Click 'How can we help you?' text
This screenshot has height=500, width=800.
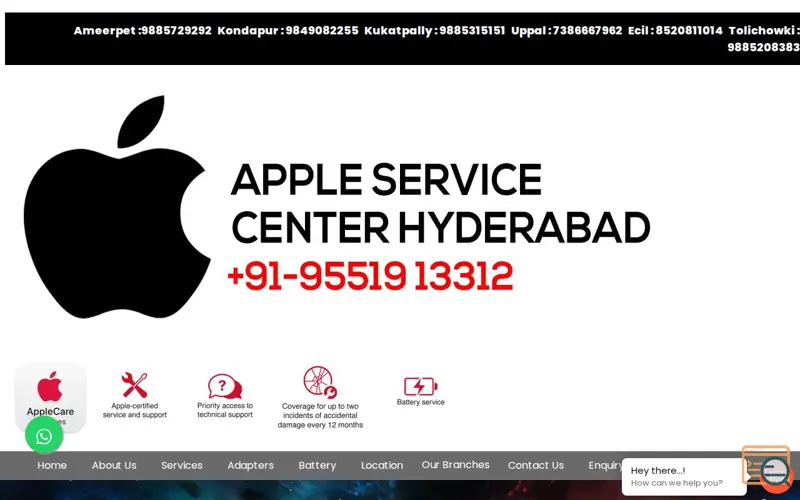pos(677,483)
